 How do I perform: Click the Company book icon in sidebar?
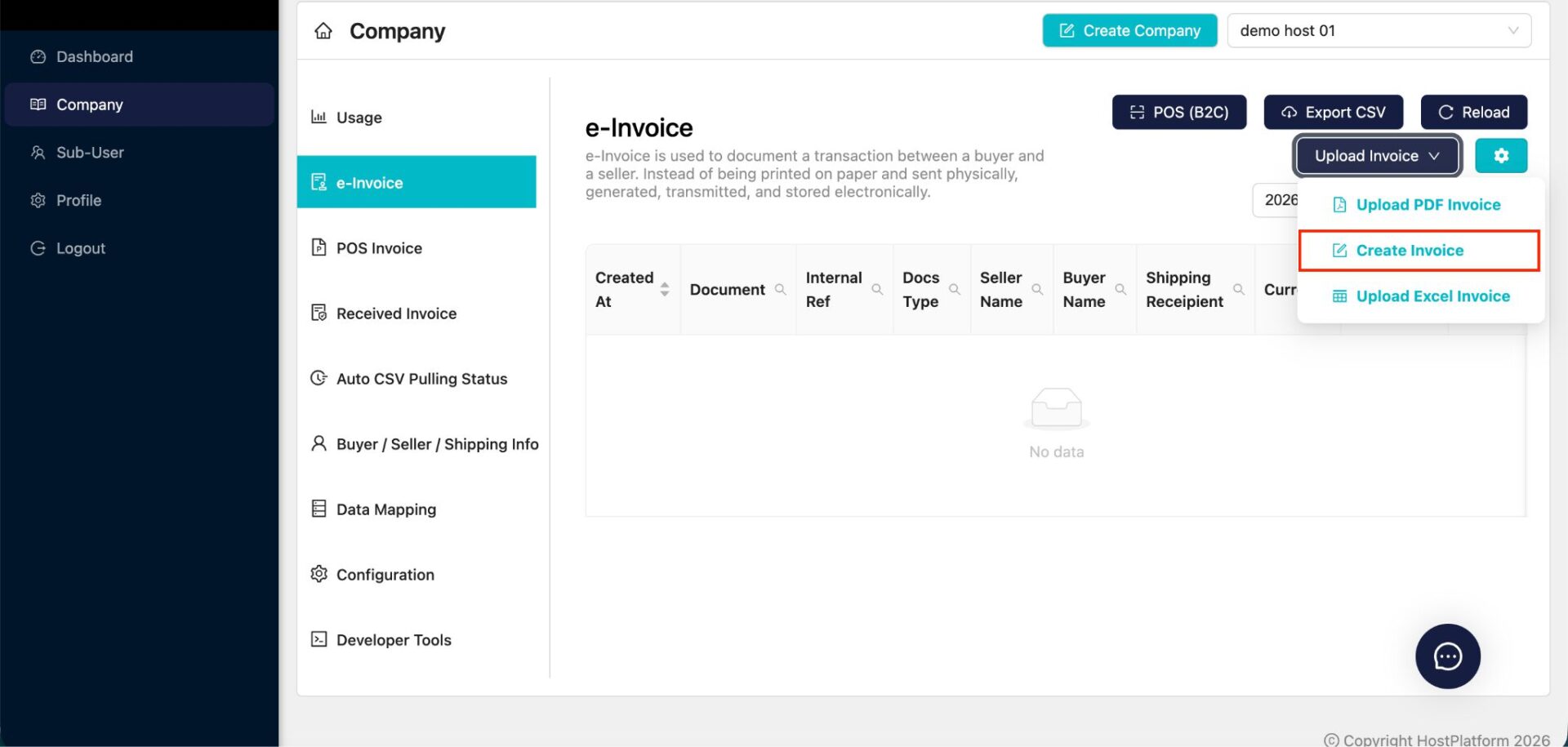click(x=38, y=104)
